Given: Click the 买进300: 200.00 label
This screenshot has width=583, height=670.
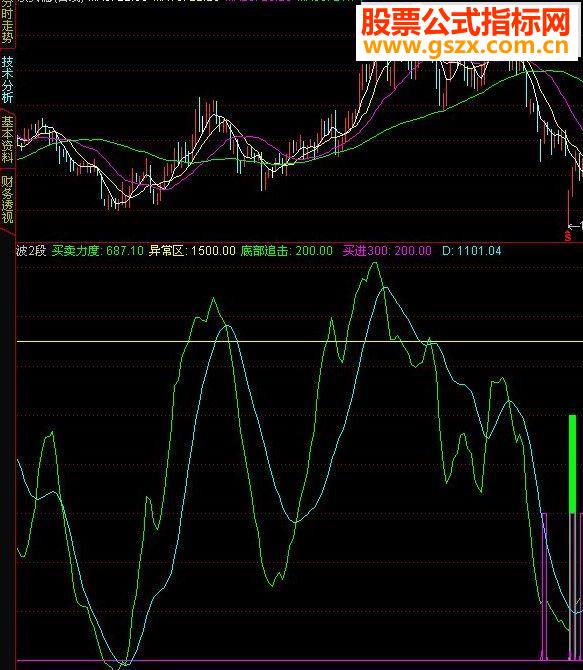Looking at the screenshot, I should click(x=387, y=250).
